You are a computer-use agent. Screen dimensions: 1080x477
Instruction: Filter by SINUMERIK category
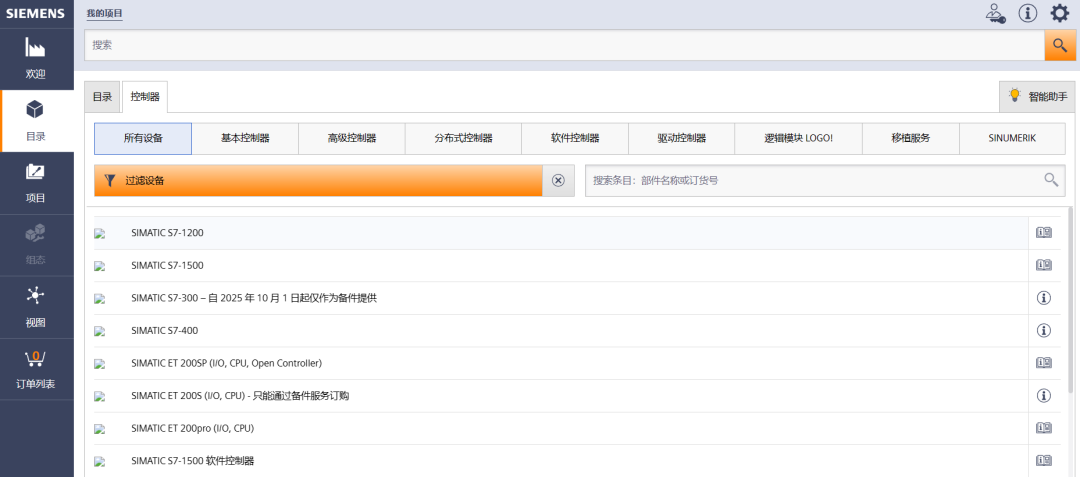tap(1011, 138)
